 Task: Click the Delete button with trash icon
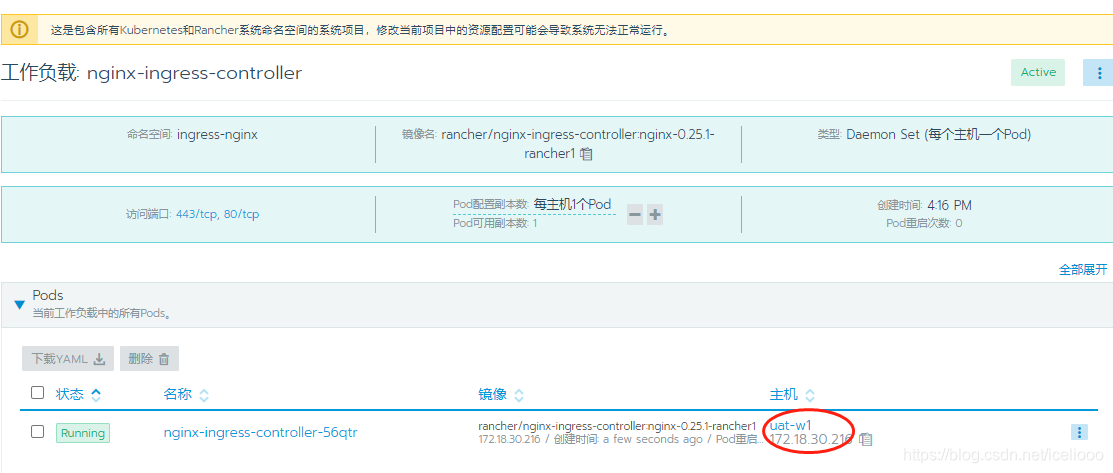tap(149, 359)
